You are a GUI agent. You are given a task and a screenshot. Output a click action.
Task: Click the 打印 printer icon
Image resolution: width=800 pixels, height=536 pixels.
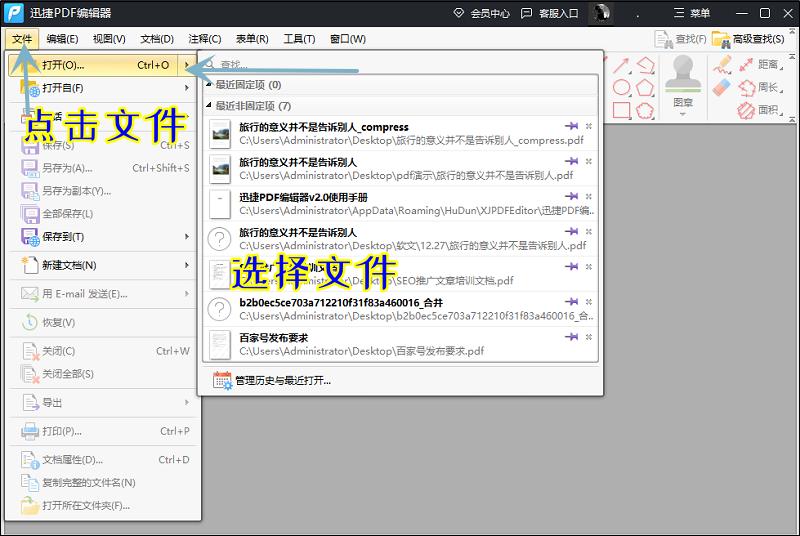[30, 431]
